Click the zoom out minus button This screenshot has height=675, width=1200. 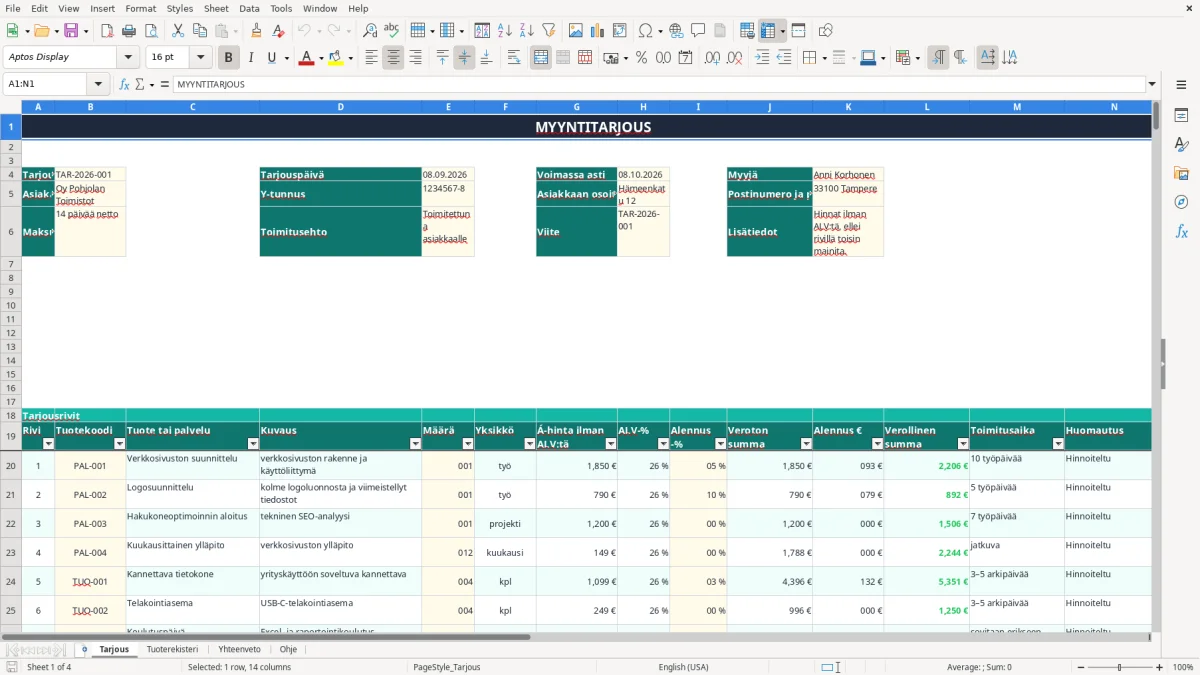(x=1080, y=667)
